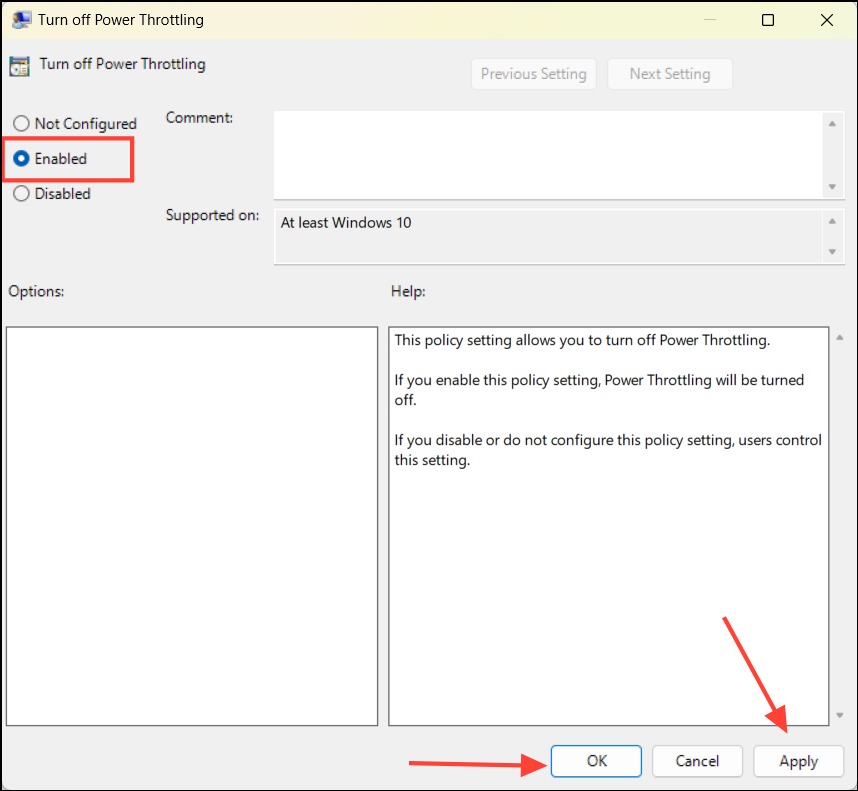Go to Next Setting
The height and width of the screenshot is (791, 858).
[x=670, y=74]
